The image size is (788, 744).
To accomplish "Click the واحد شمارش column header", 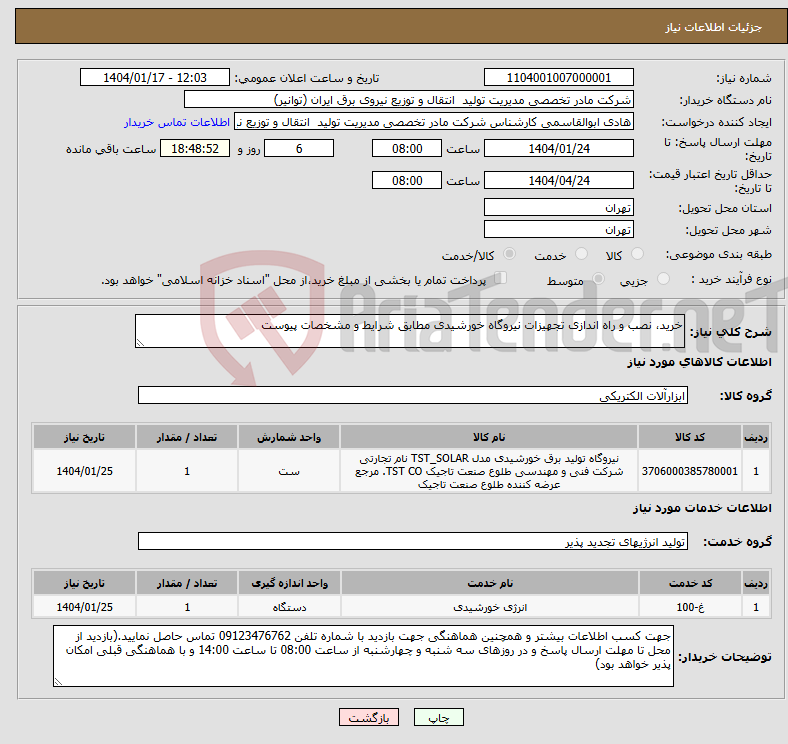I will [289, 437].
